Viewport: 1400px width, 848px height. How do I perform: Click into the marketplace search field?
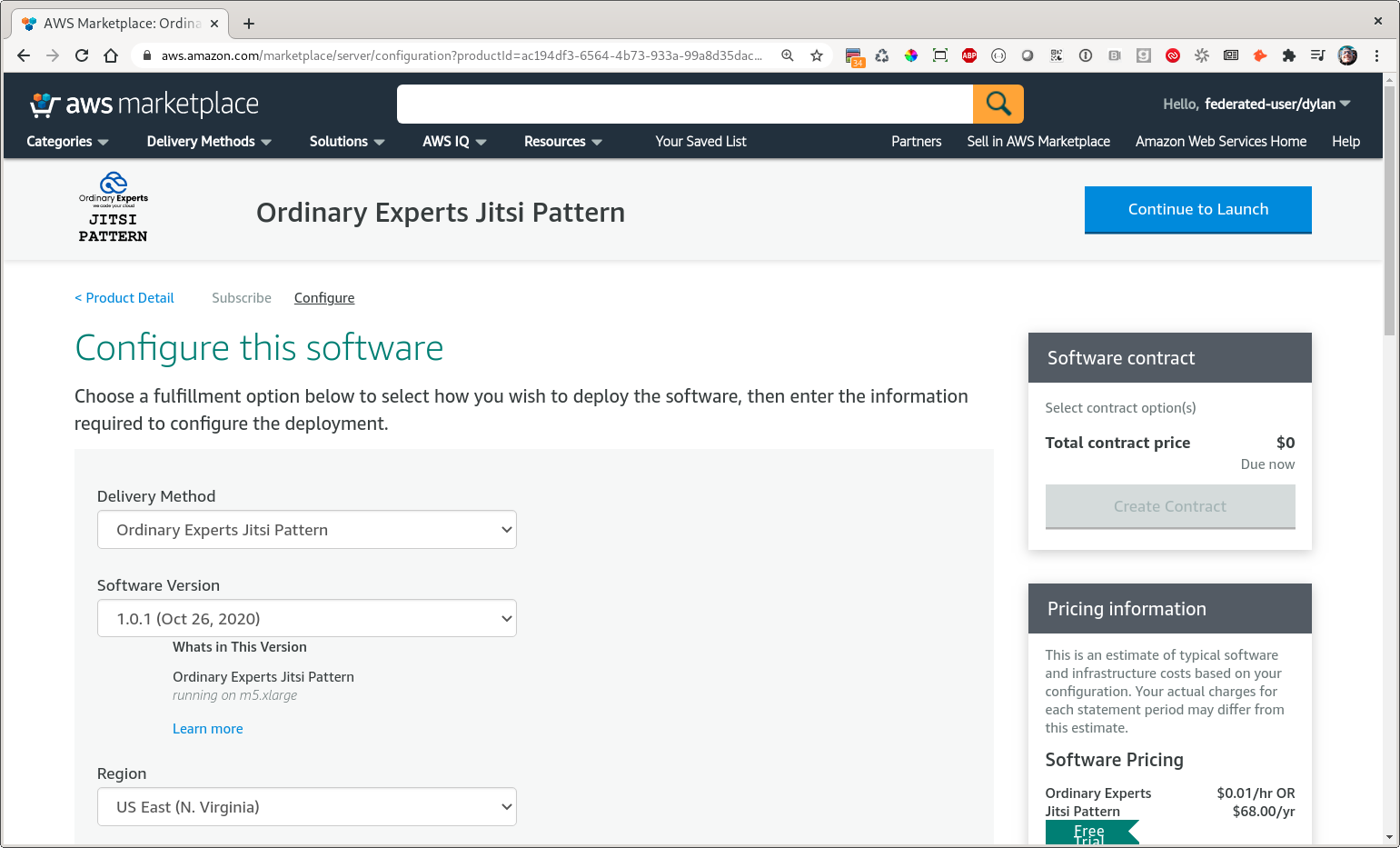click(x=684, y=105)
